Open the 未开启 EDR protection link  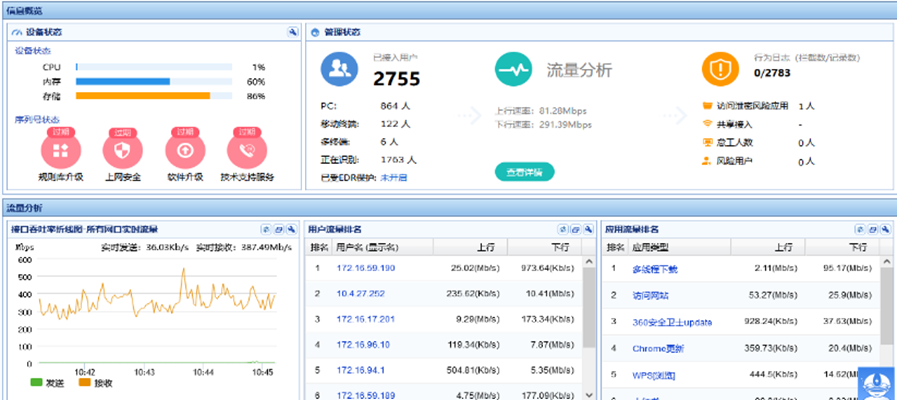(x=394, y=177)
